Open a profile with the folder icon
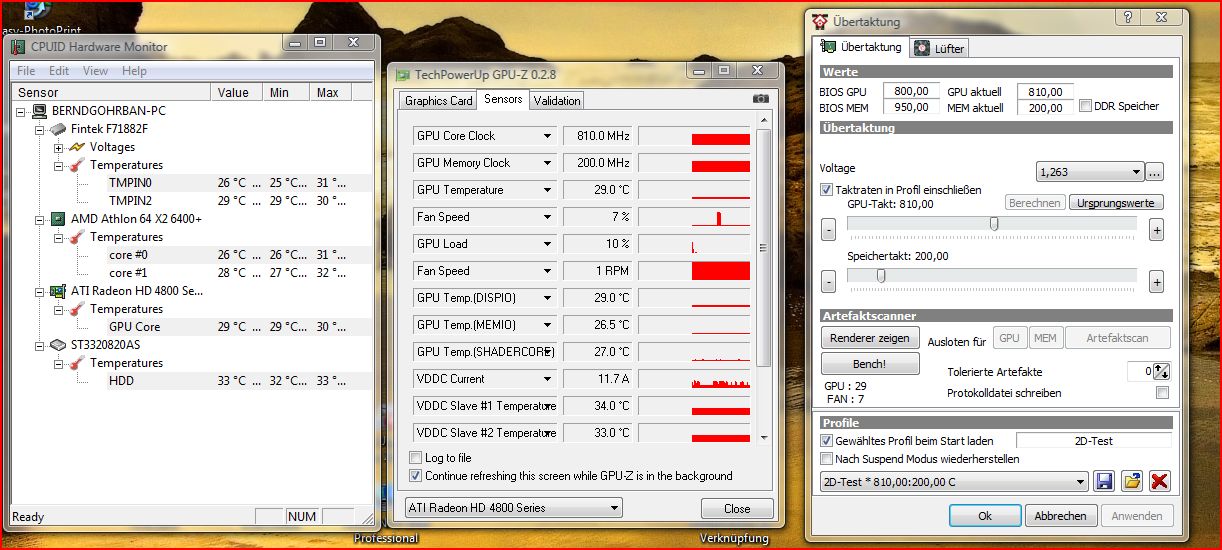This screenshot has width=1222, height=550. pos(1131,482)
